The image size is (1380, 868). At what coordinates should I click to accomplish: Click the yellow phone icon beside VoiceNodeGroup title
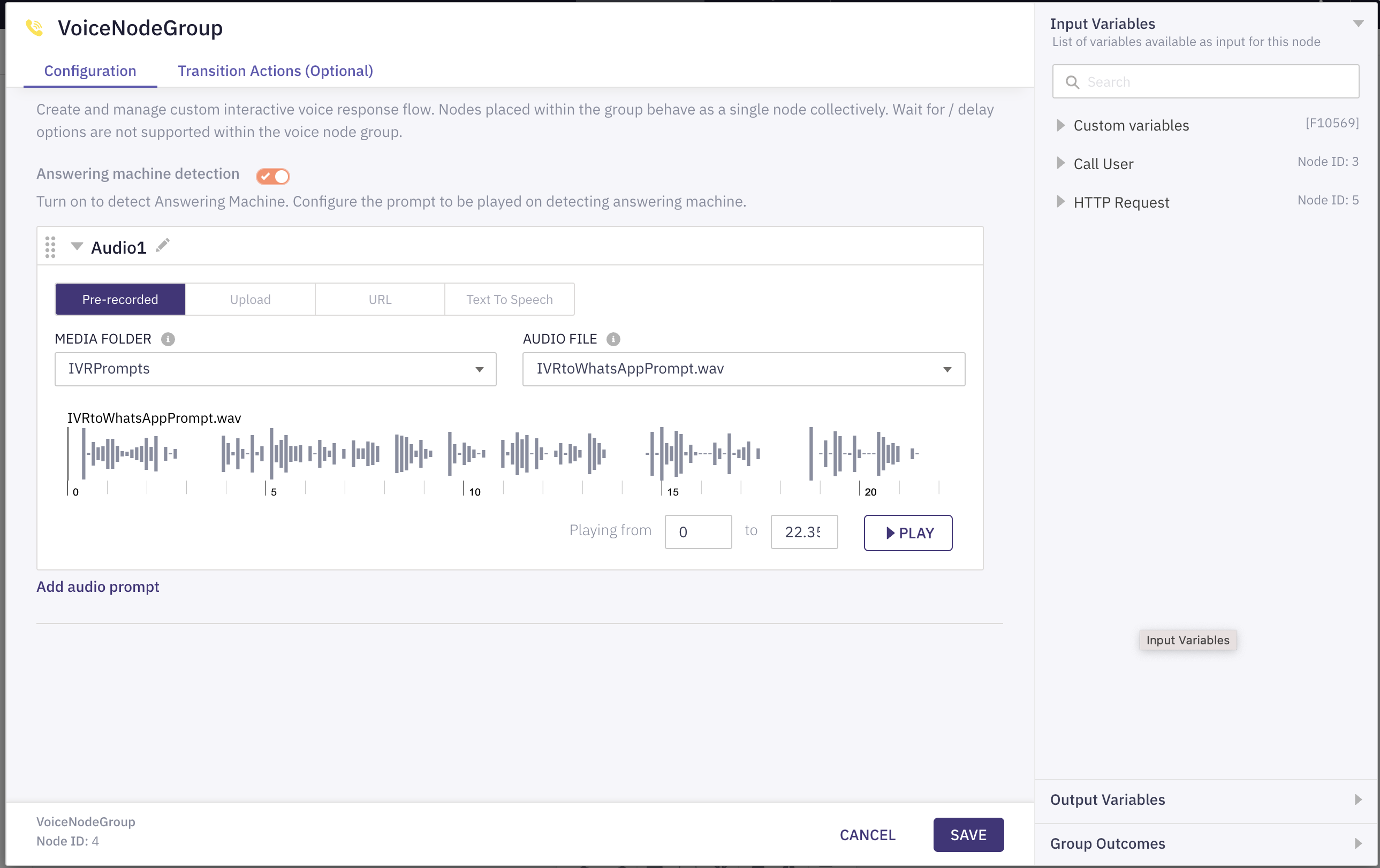(34, 27)
